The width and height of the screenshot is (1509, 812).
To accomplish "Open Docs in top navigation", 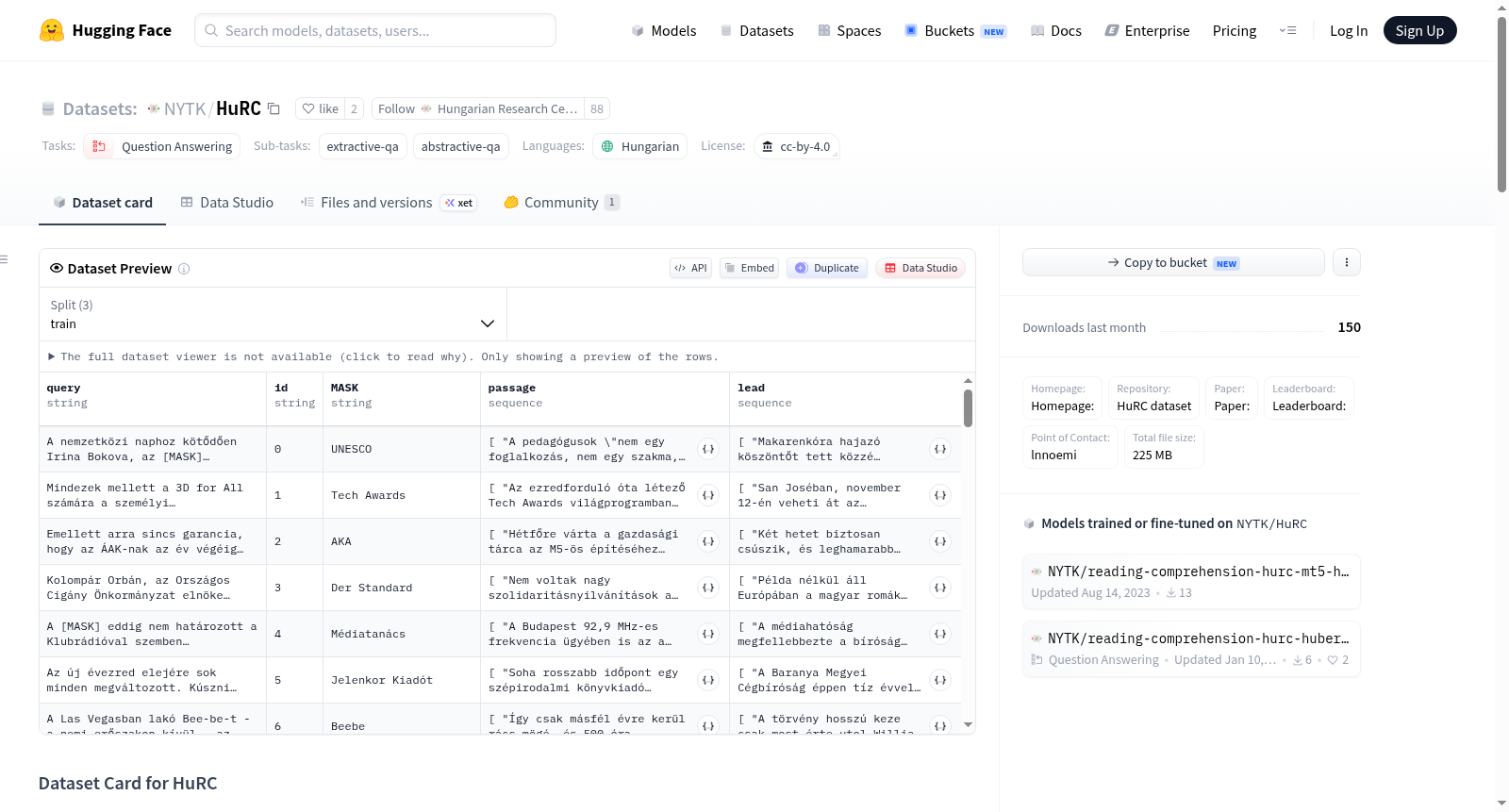I will 1056,30.
